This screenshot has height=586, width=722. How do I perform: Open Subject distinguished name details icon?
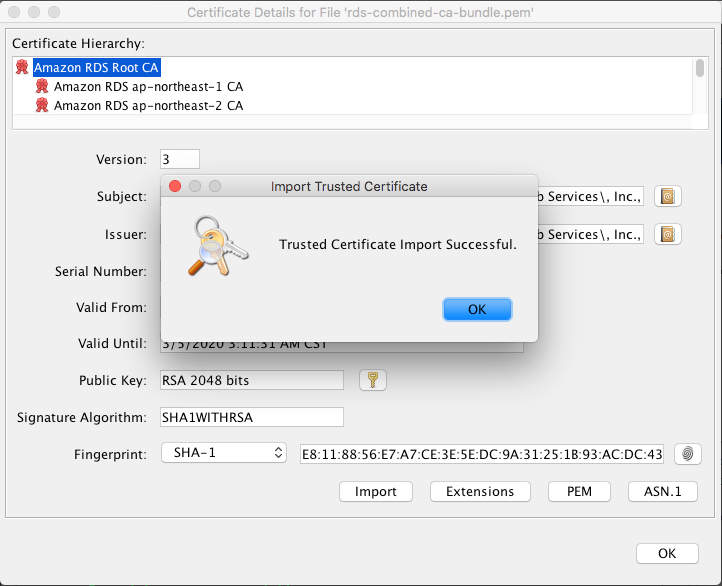click(x=668, y=197)
